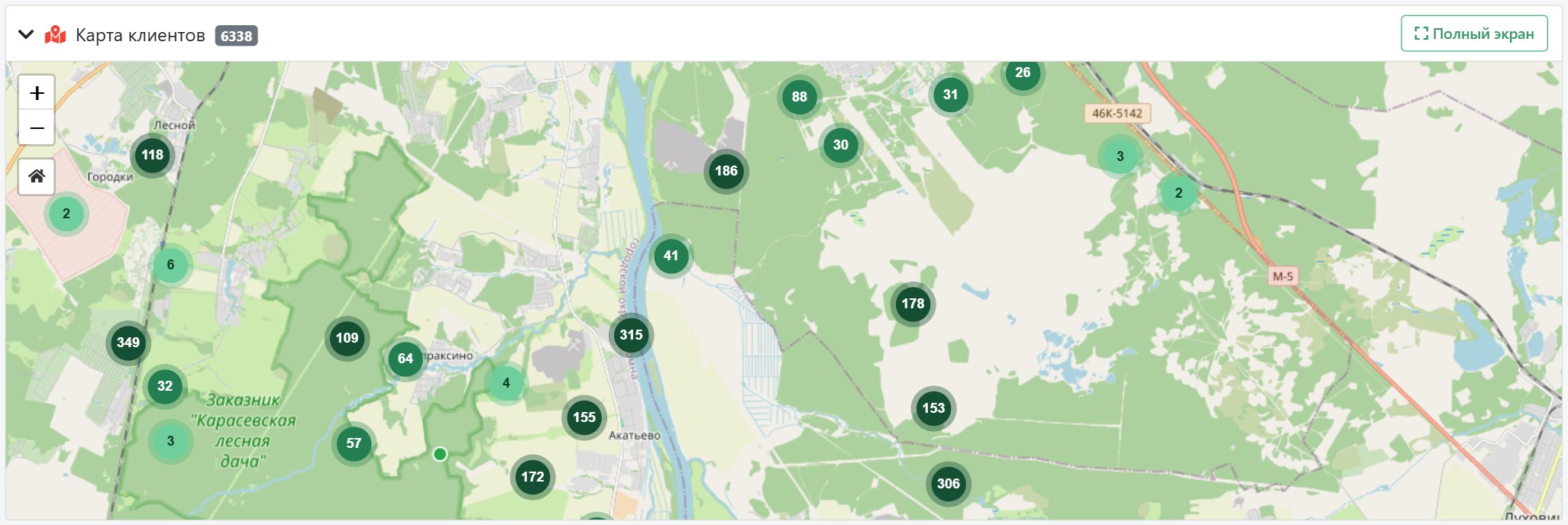1568x525 pixels.
Task: Click the Акатьево place name on map
Action: tap(634, 436)
